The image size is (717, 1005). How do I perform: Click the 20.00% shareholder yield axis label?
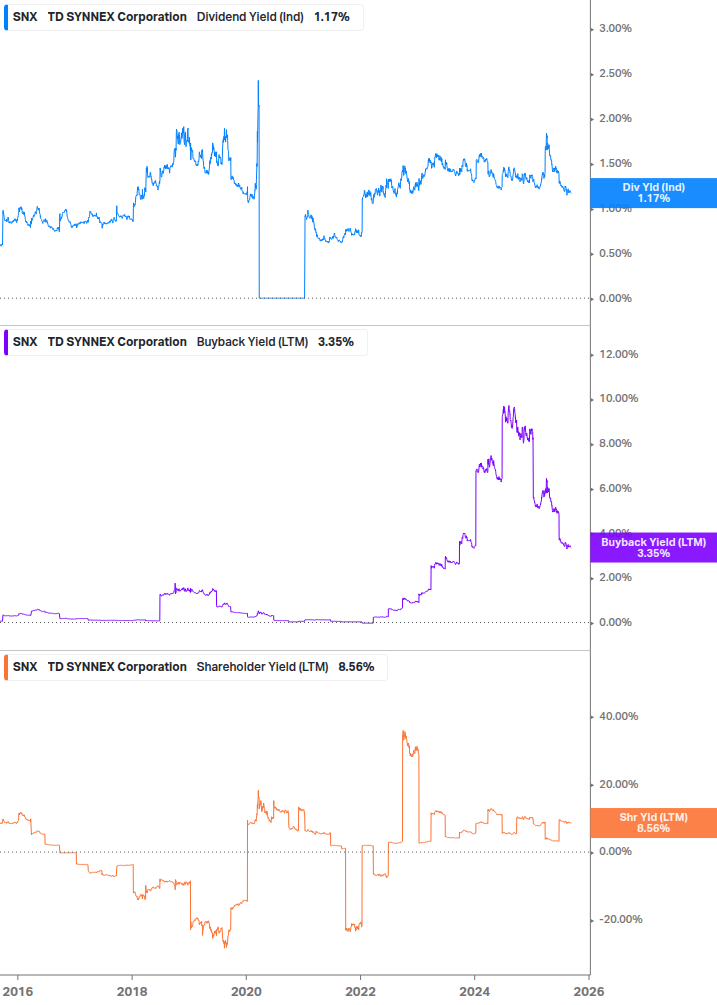coord(618,784)
